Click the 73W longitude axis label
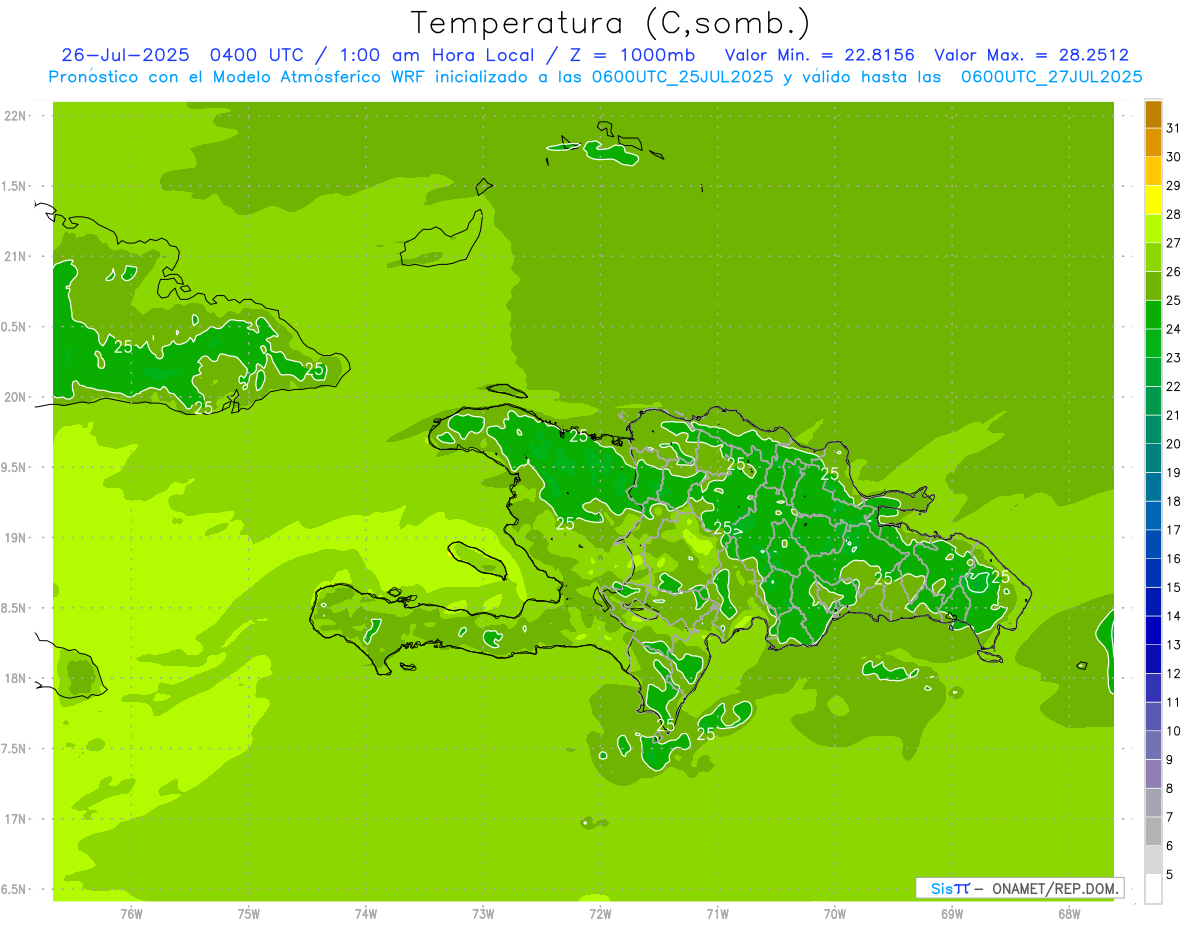The width and height of the screenshot is (1200, 927). (483, 913)
